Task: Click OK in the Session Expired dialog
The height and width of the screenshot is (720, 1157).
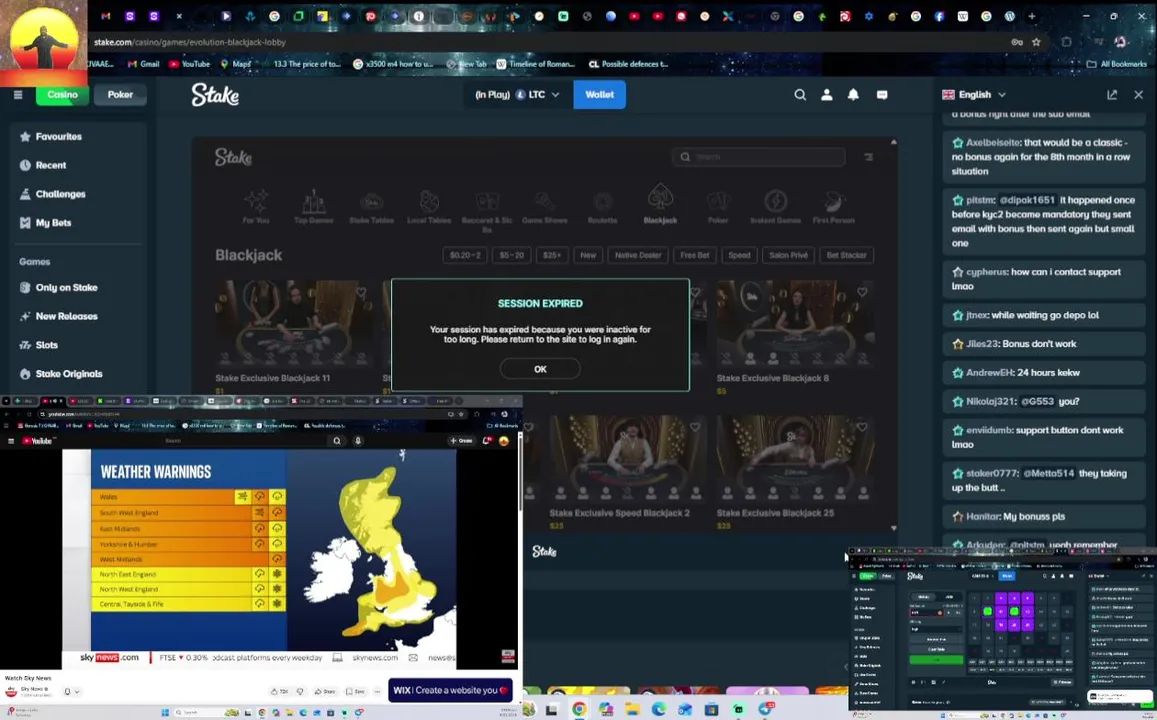Action: (539, 369)
